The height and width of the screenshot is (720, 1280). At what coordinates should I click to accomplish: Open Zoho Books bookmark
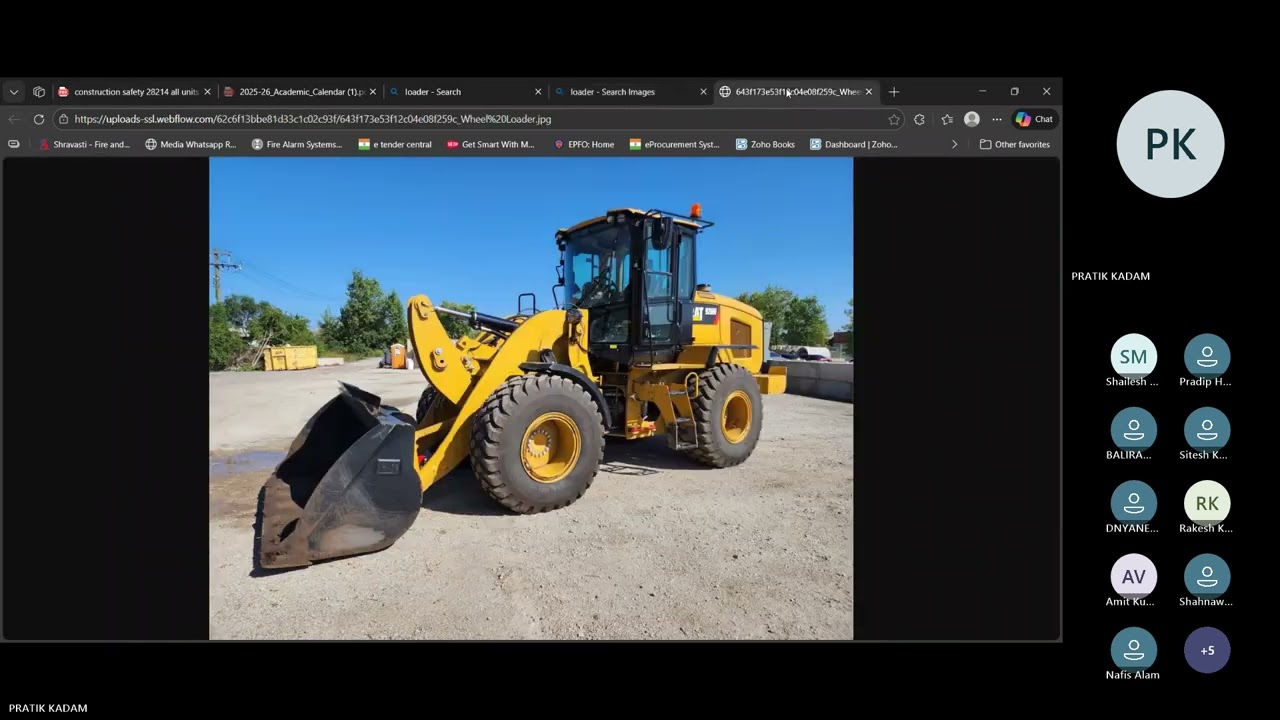[765, 144]
